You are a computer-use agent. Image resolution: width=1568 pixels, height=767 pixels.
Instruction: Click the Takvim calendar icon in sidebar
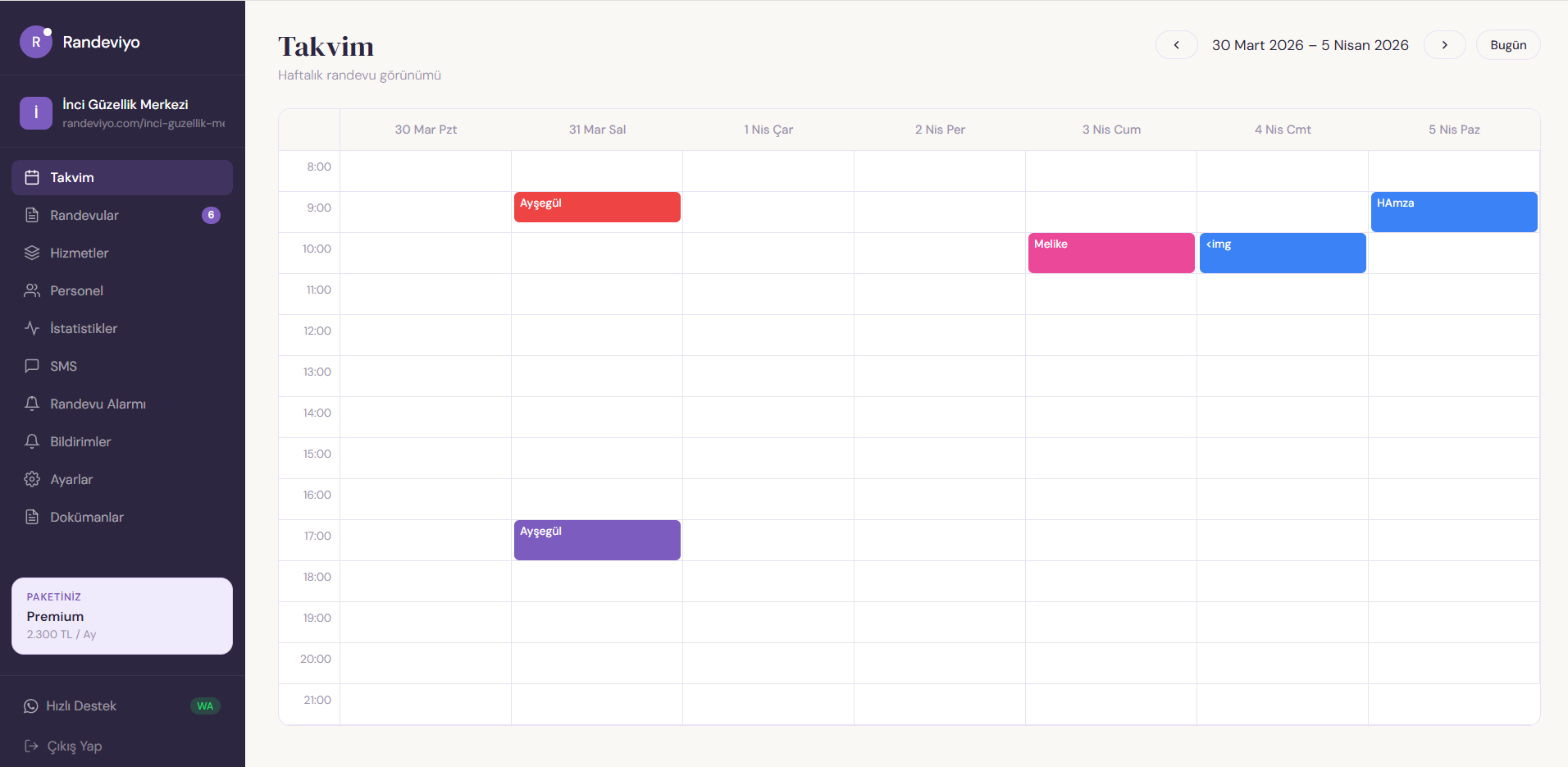point(32,177)
